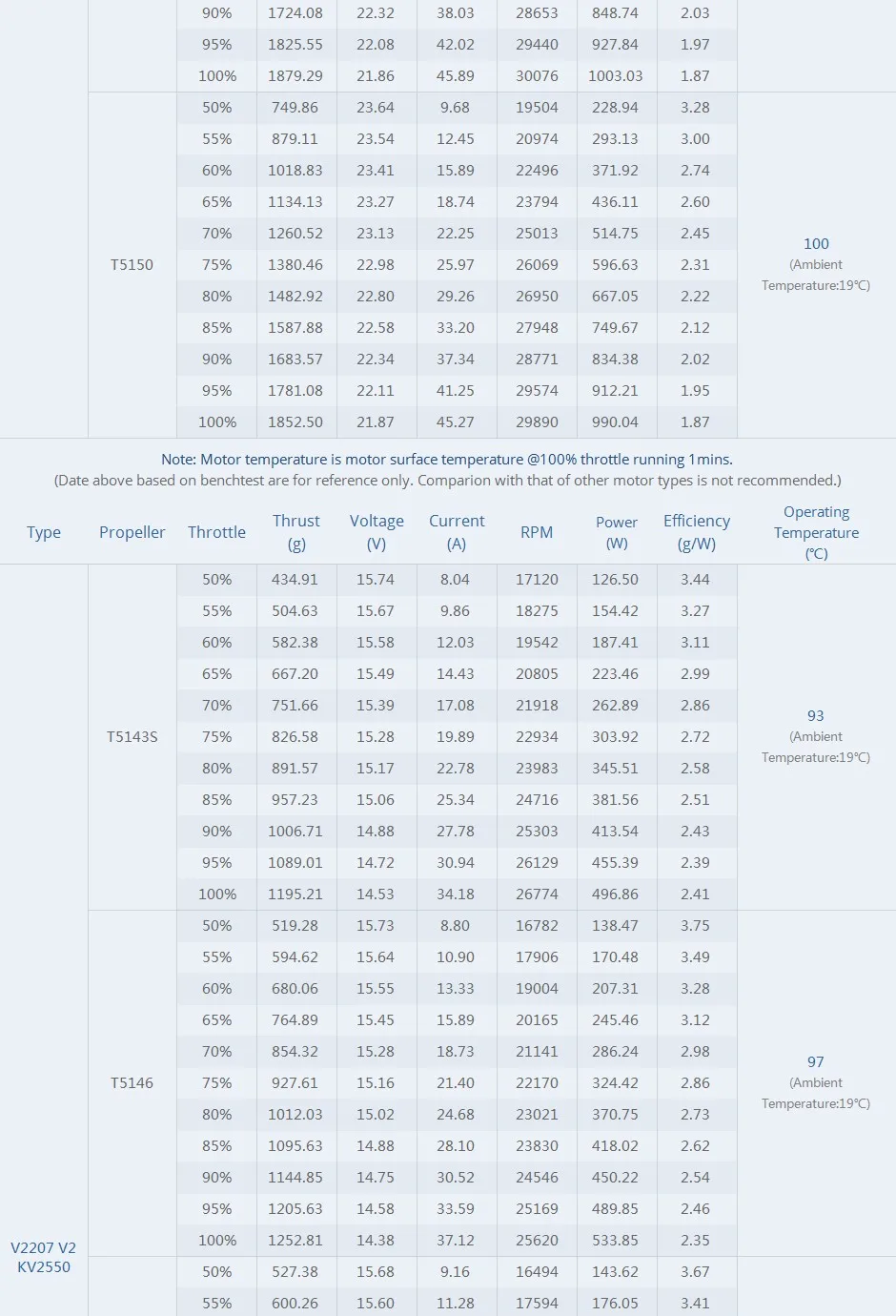This screenshot has width=896, height=1316.
Task: Select the T5150 propeller cell
Action: 132,265
